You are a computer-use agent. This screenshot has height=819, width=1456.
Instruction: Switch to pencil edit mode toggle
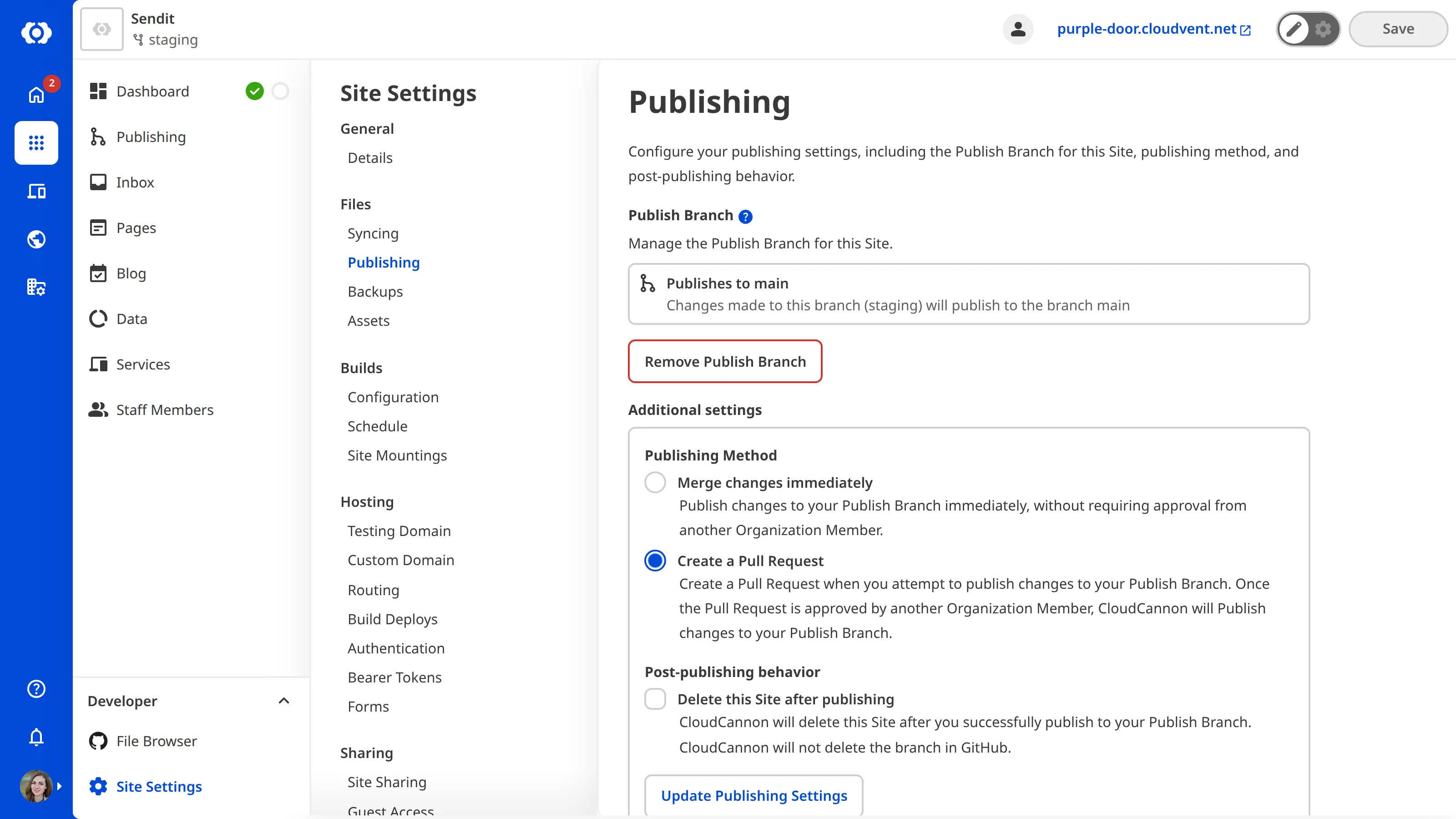(x=1294, y=29)
